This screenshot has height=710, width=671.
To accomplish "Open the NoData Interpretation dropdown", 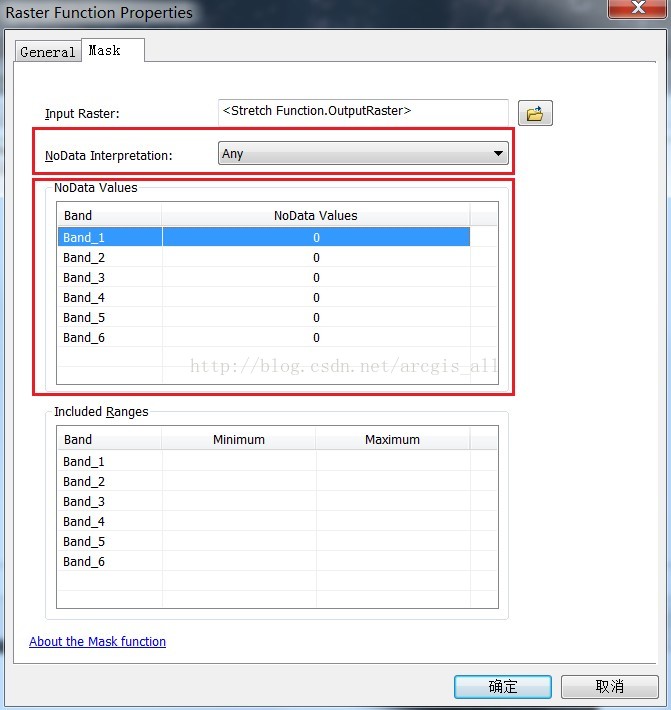I will (x=363, y=153).
